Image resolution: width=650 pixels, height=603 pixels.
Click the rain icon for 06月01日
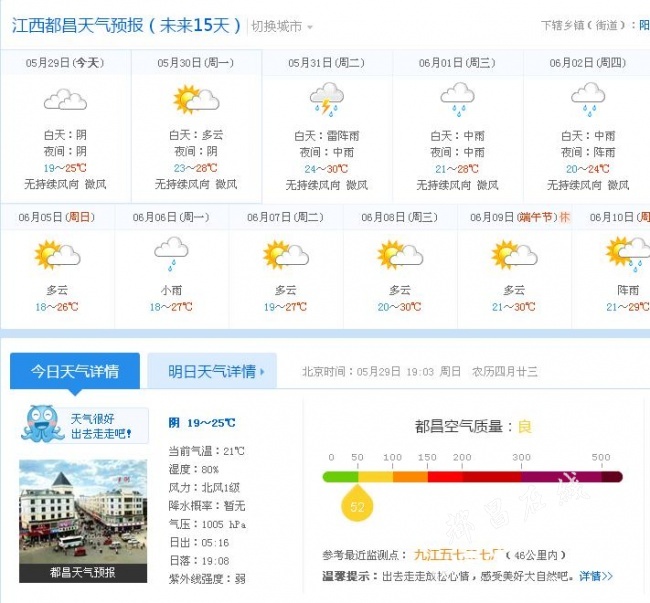pos(457,99)
